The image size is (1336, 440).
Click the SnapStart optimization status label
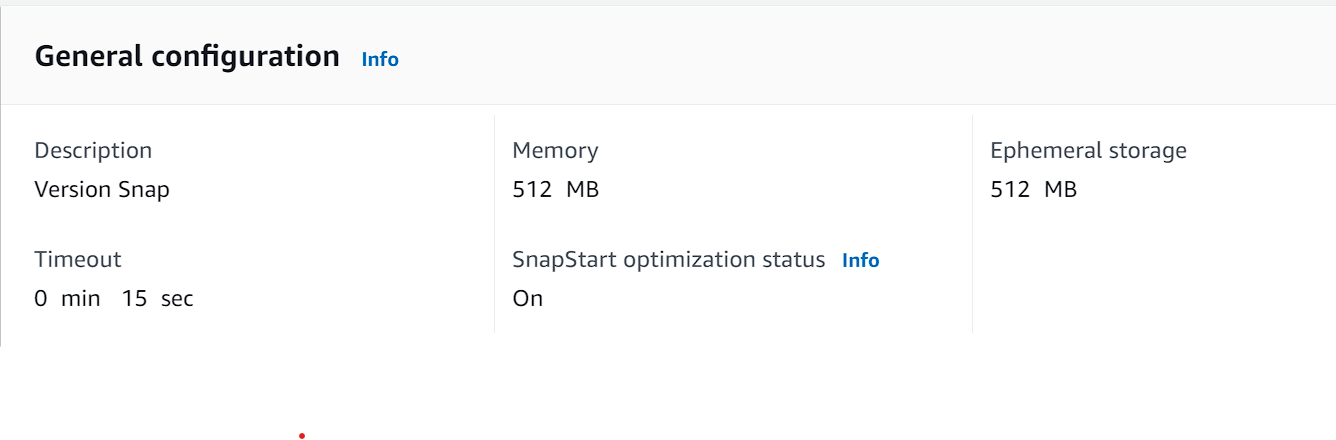point(668,259)
